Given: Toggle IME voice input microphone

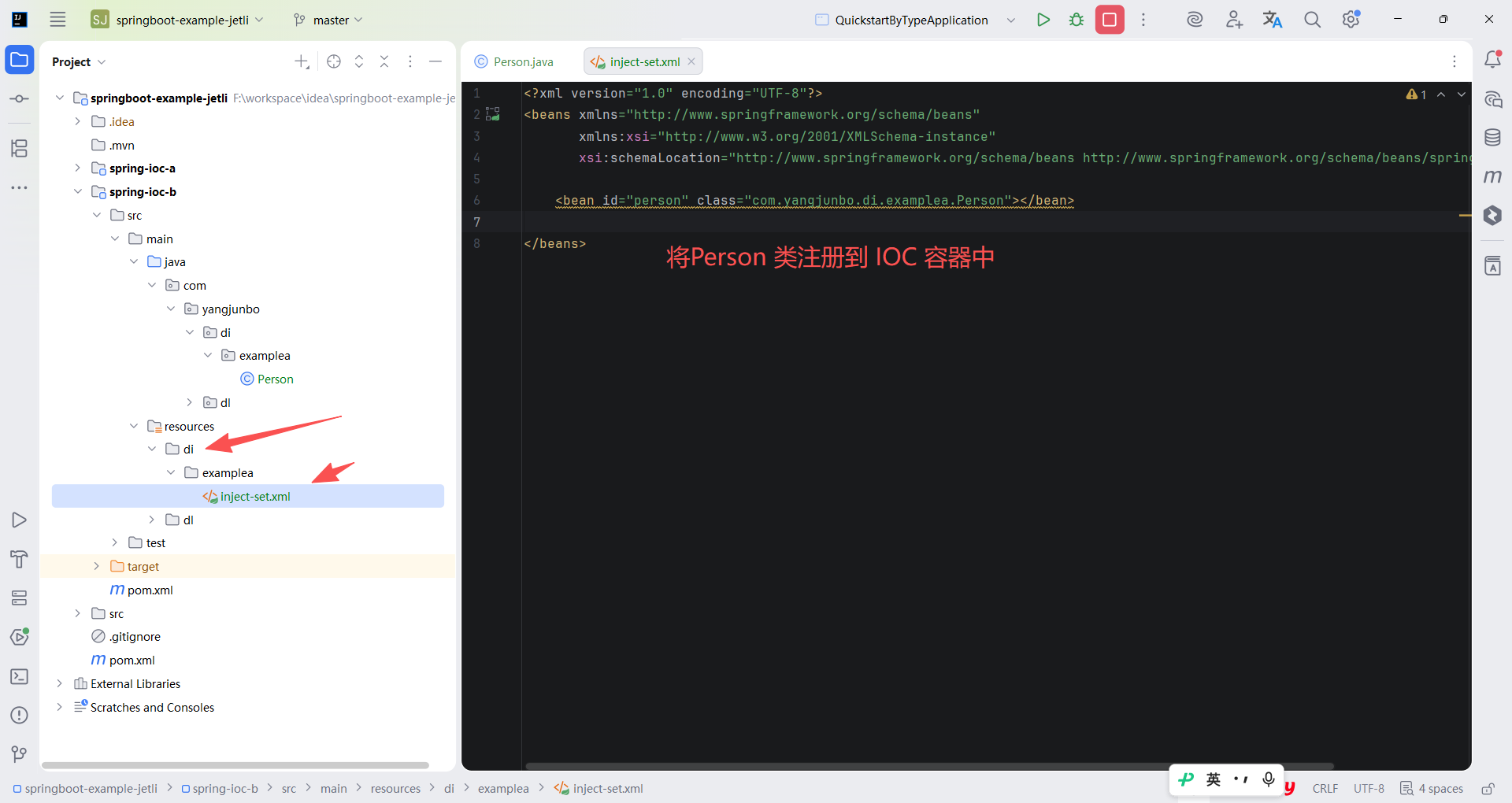Looking at the screenshot, I should click(x=1268, y=779).
